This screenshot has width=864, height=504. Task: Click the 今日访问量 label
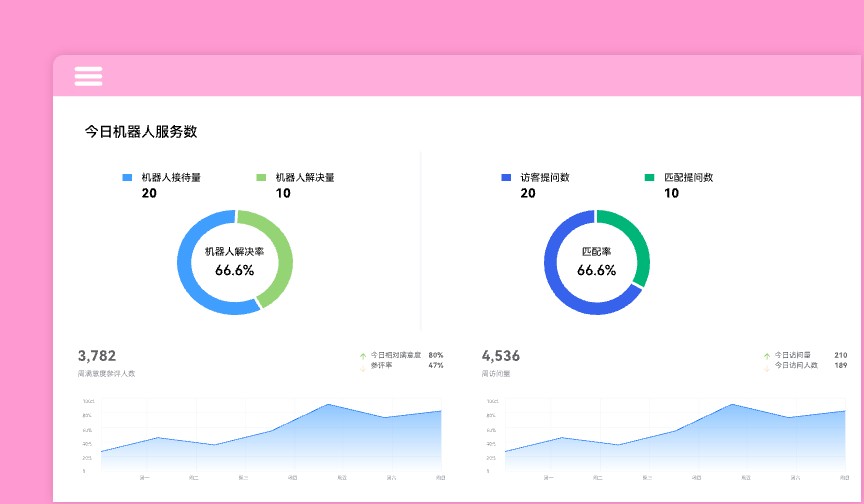coord(792,355)
